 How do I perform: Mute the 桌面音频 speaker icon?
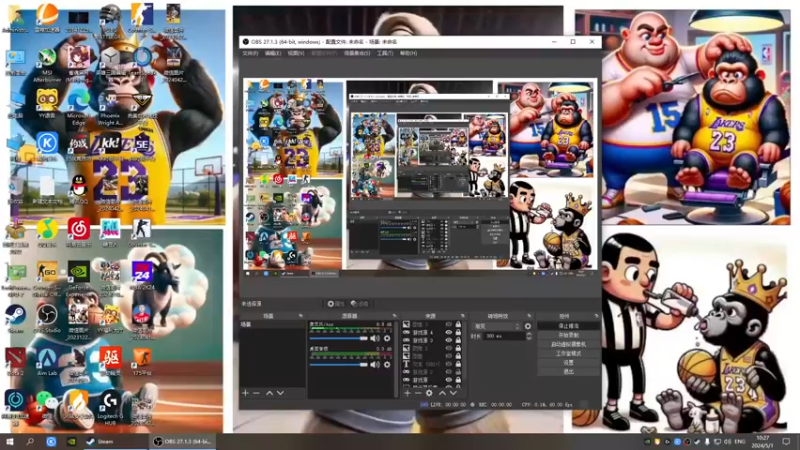click(375, 364)
